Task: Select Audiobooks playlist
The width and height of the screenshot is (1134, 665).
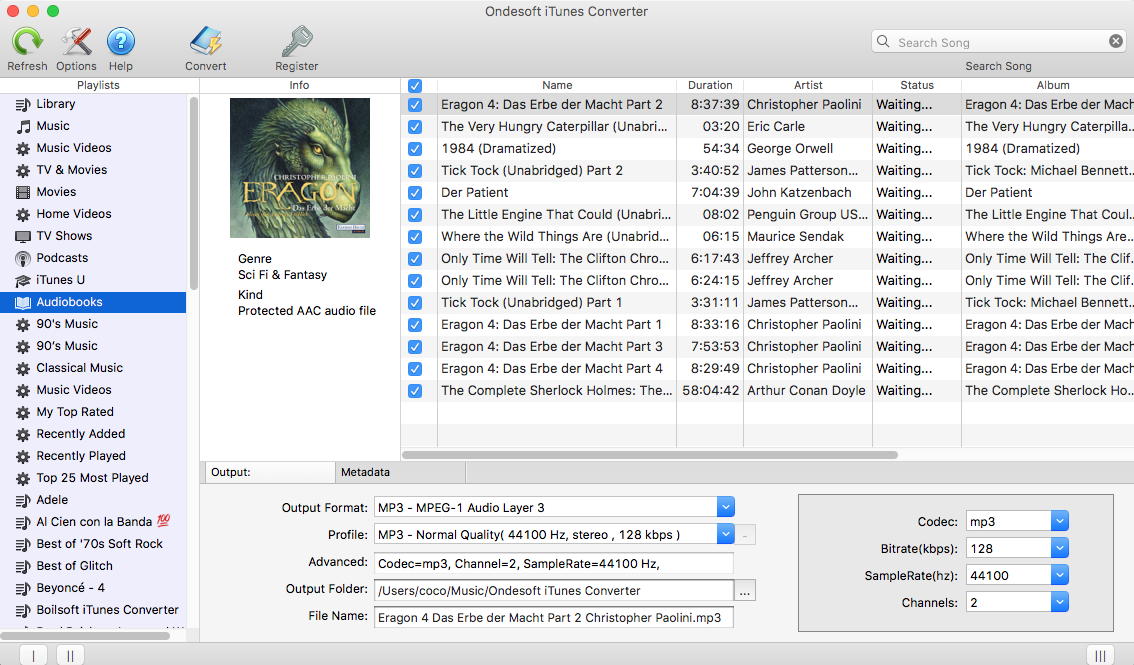Action: tap(93, 302)
